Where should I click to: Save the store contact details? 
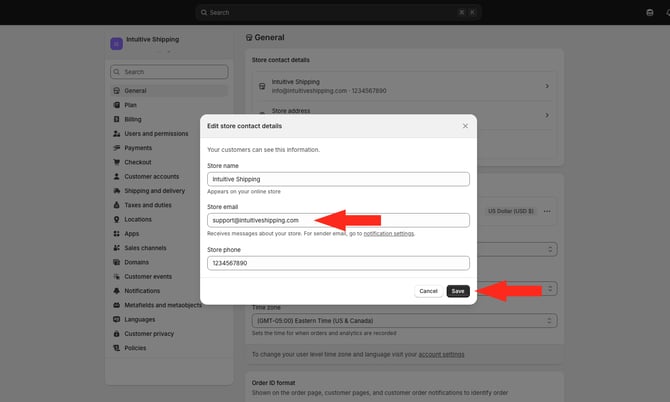458,291
